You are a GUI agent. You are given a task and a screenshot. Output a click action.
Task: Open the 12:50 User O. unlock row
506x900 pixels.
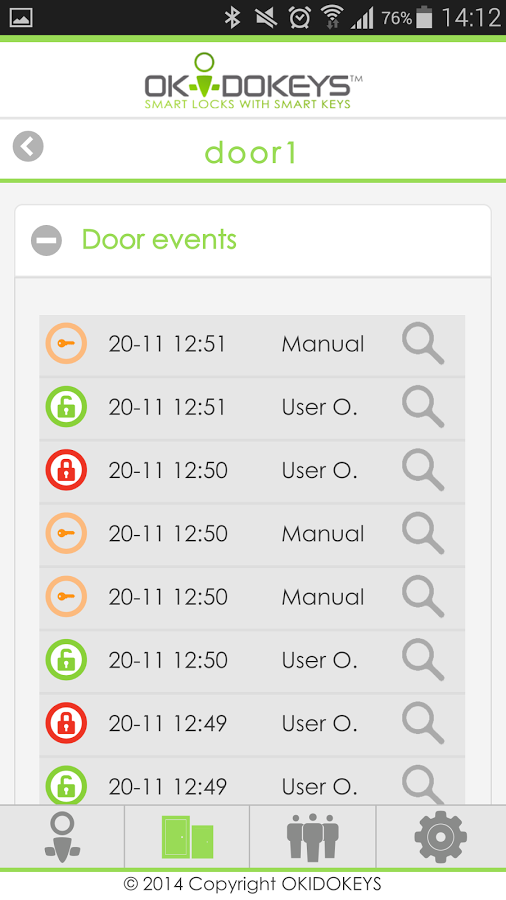(x=252, y=660)
